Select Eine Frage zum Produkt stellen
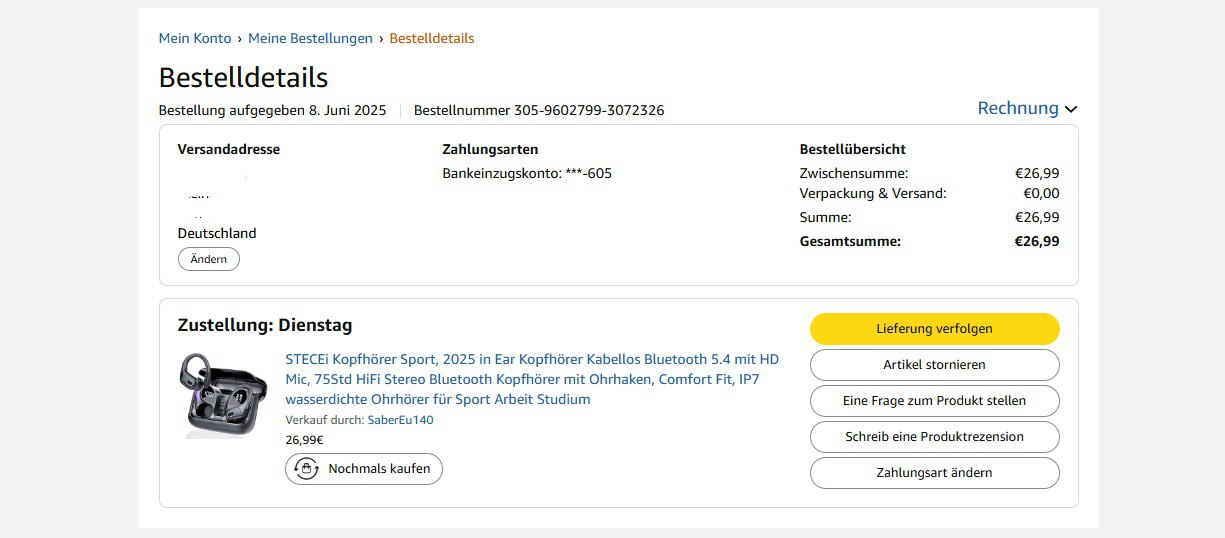Viewport: 1225px width, 538px height. [x=934, y=401]
